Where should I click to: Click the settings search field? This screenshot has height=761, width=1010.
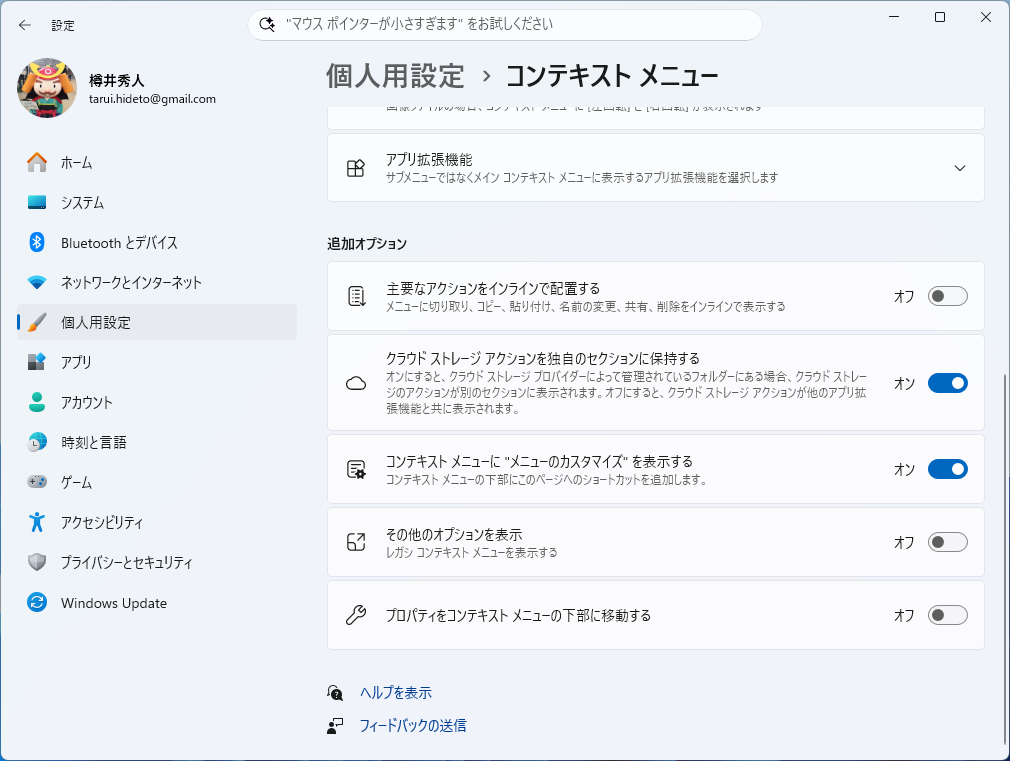(x=504, y=24)
